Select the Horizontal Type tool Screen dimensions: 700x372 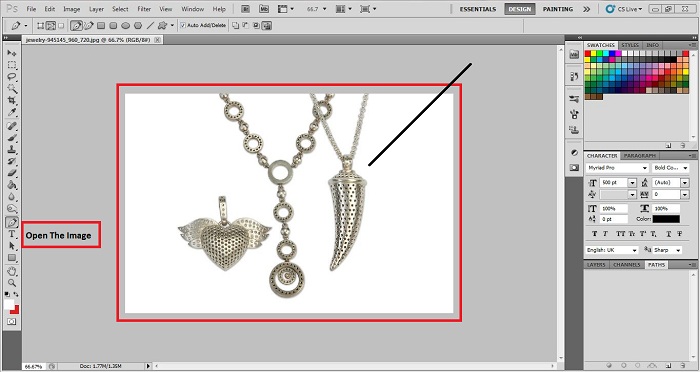[x=12, y=234]
